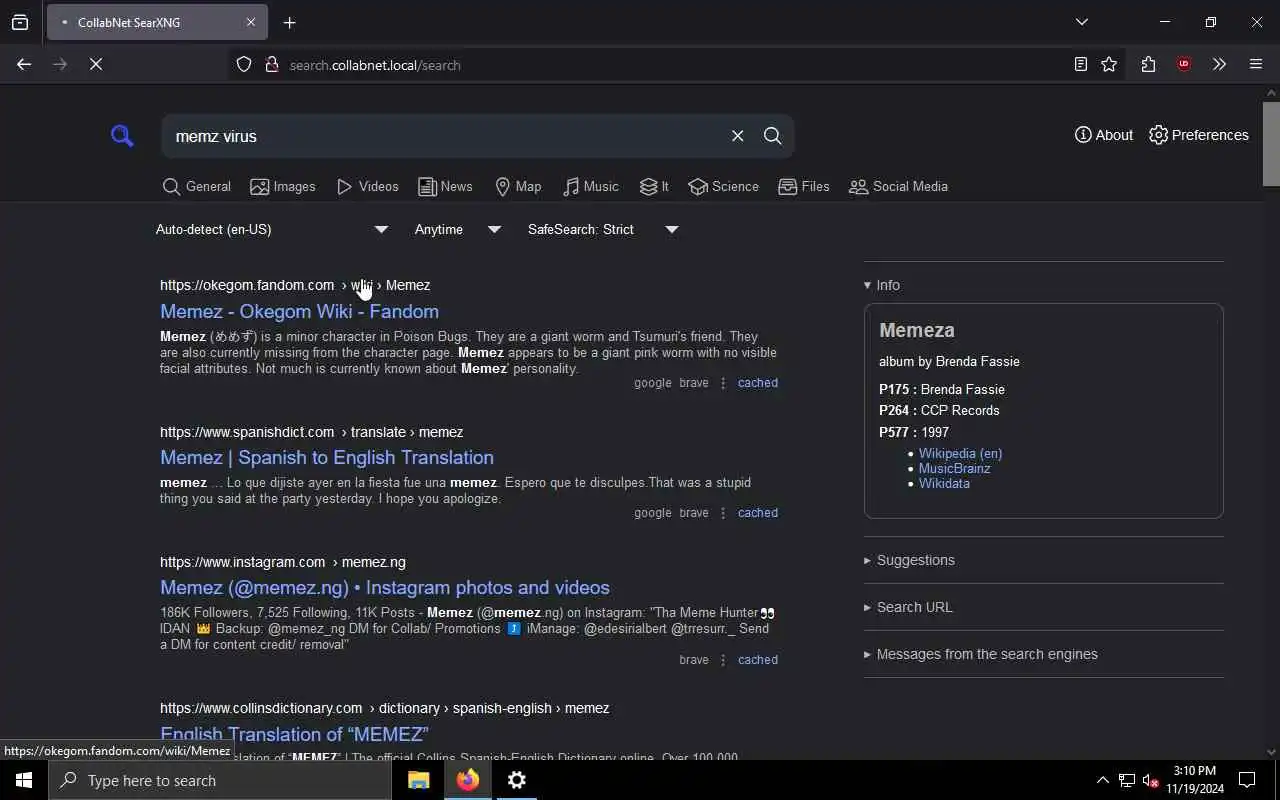Switch to Social Media search tab
Viewport: 1280px width, 800px height.
pos(898,187)
